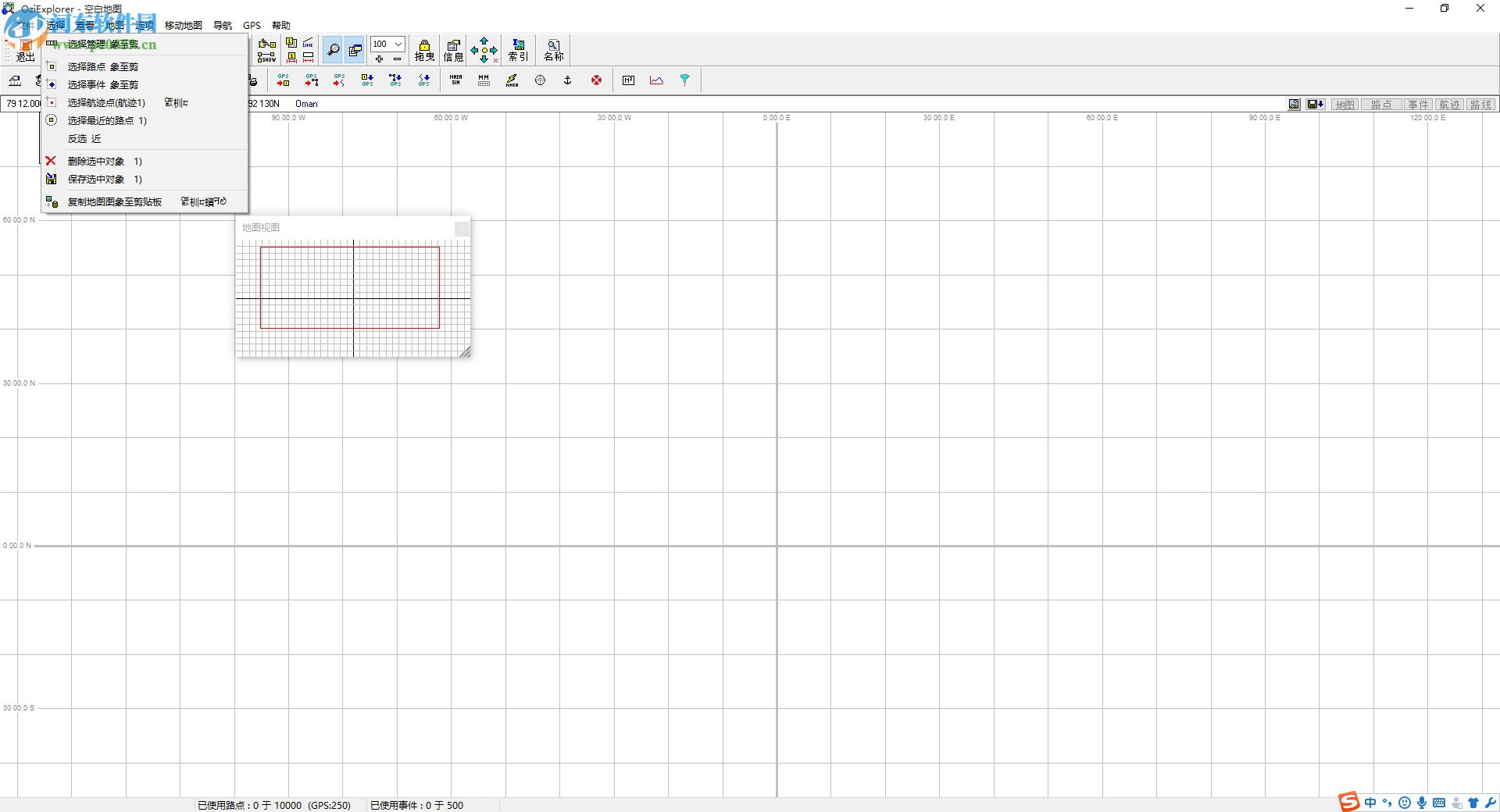Image resolution: width=1500 pixels, height=812 pixels.
Task: Click the 退出 exit toolbar button
Action: [25, 51]
